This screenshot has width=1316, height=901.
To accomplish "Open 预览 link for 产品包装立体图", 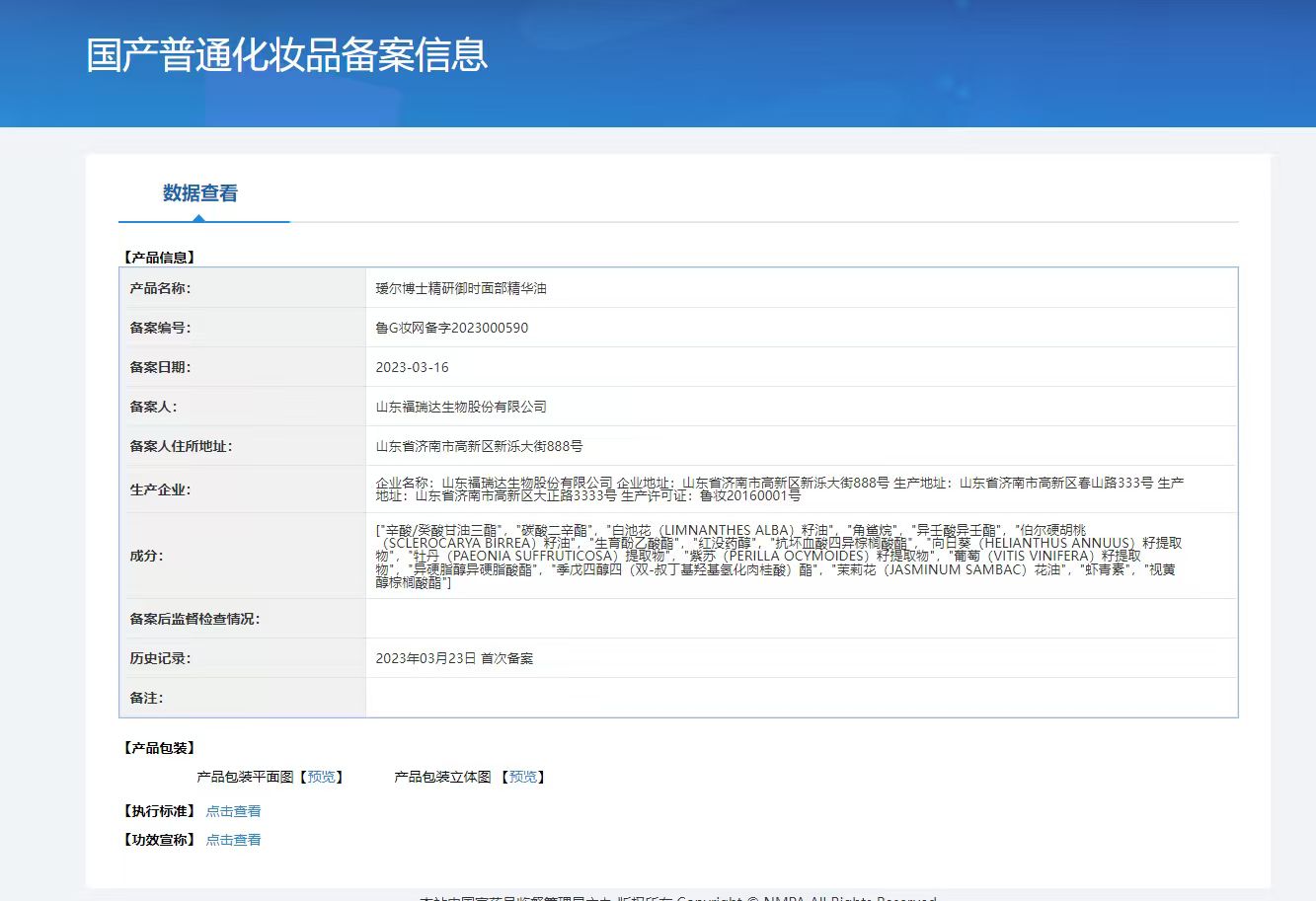I will coord(523,778).
